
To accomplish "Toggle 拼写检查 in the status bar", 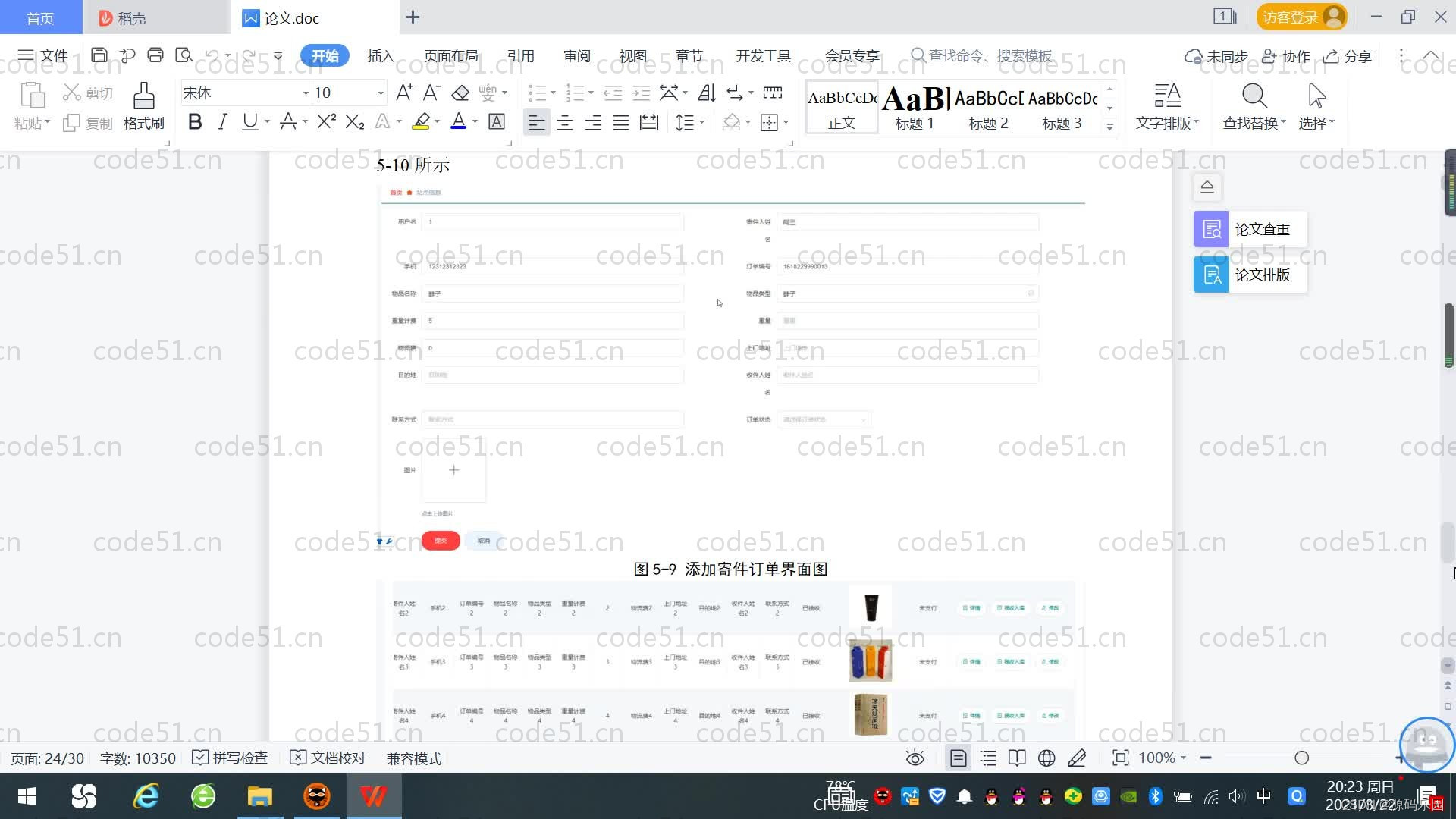I will click(230, 758).
